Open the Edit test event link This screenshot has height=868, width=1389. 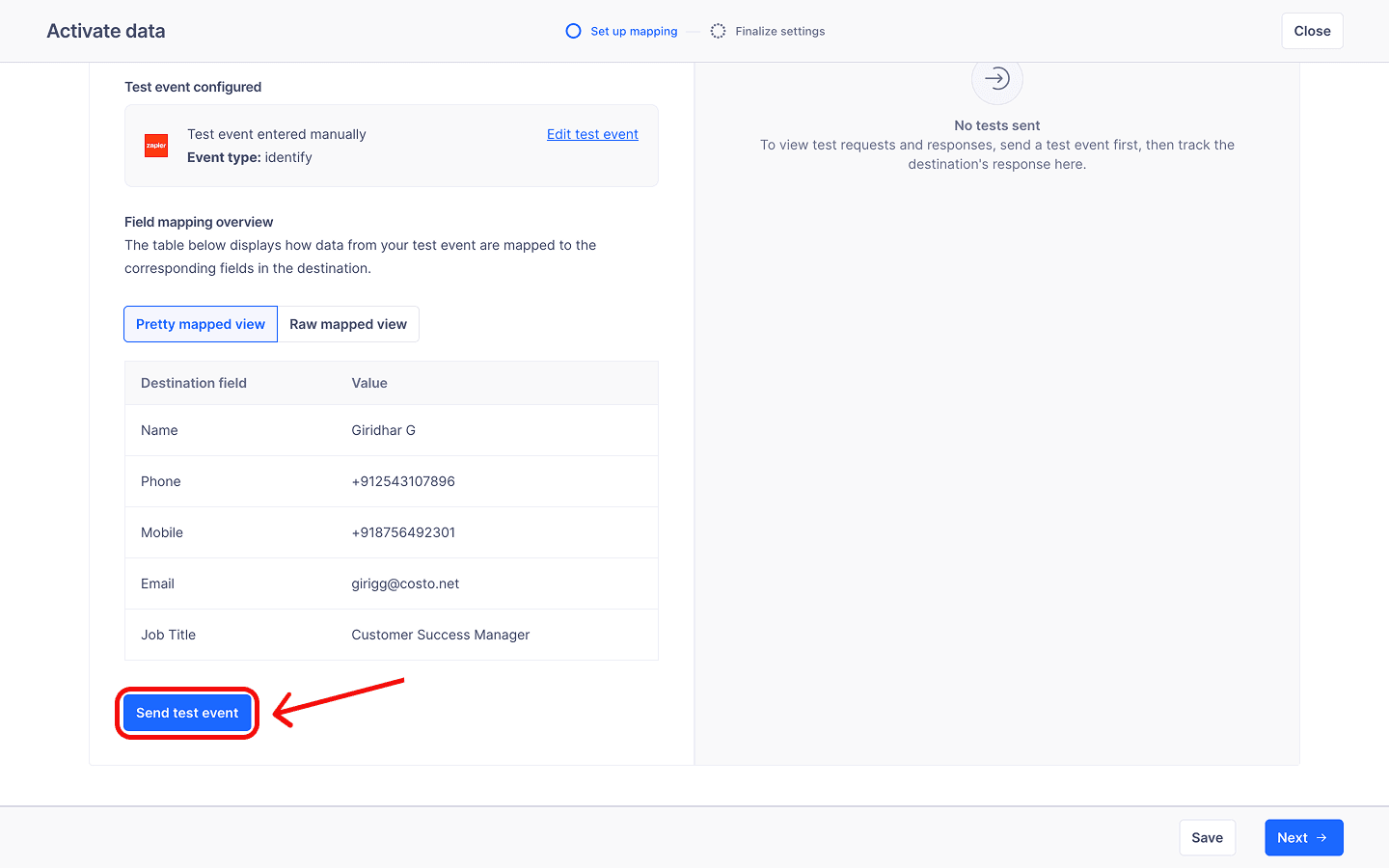(x=592, y=134)
